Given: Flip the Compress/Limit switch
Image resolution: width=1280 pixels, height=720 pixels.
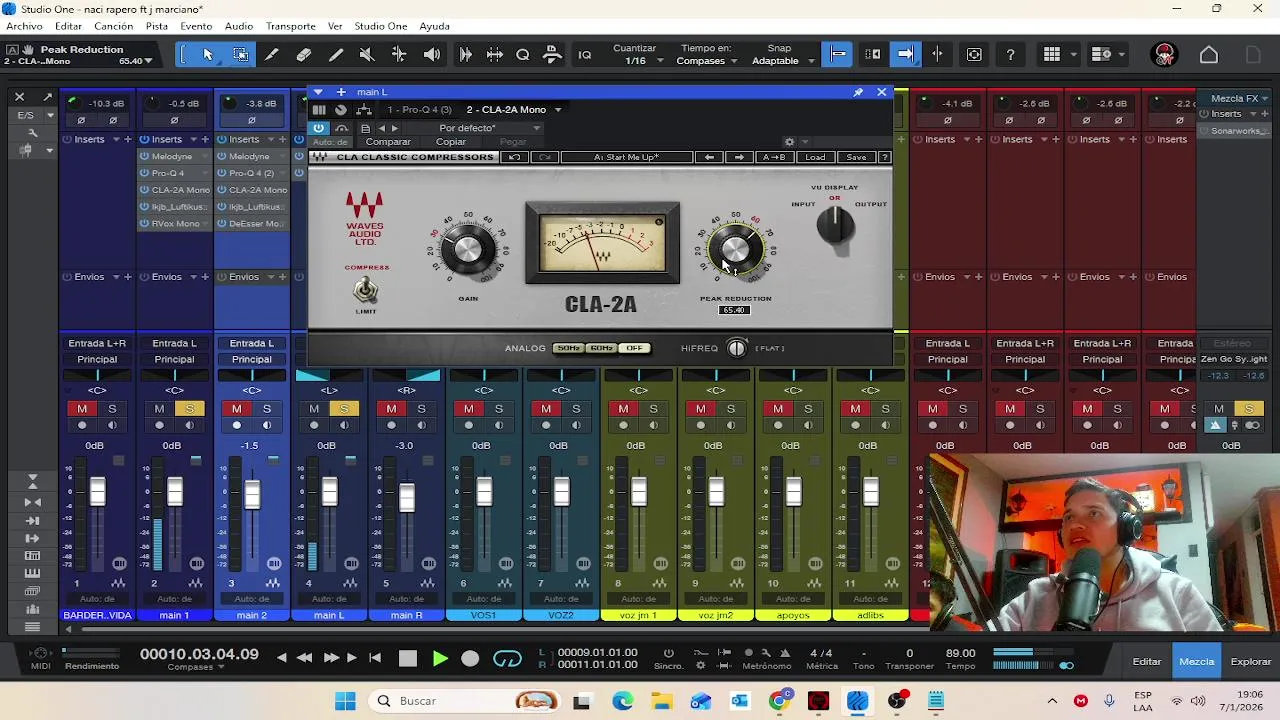Looking at the screenshot, I should pos(366,290).
